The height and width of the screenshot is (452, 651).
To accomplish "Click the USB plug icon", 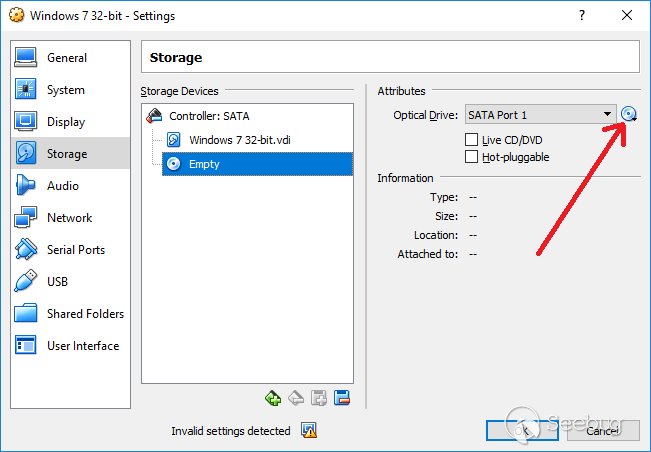I will pos(26,281).
